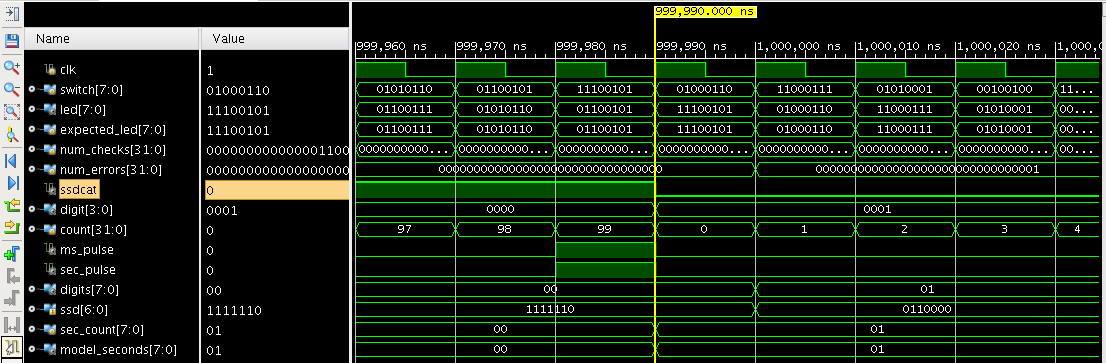Jump to the start with Go to Time 0 icon
The height and width of the screenshot is (363, 1106).
[11, 161]
